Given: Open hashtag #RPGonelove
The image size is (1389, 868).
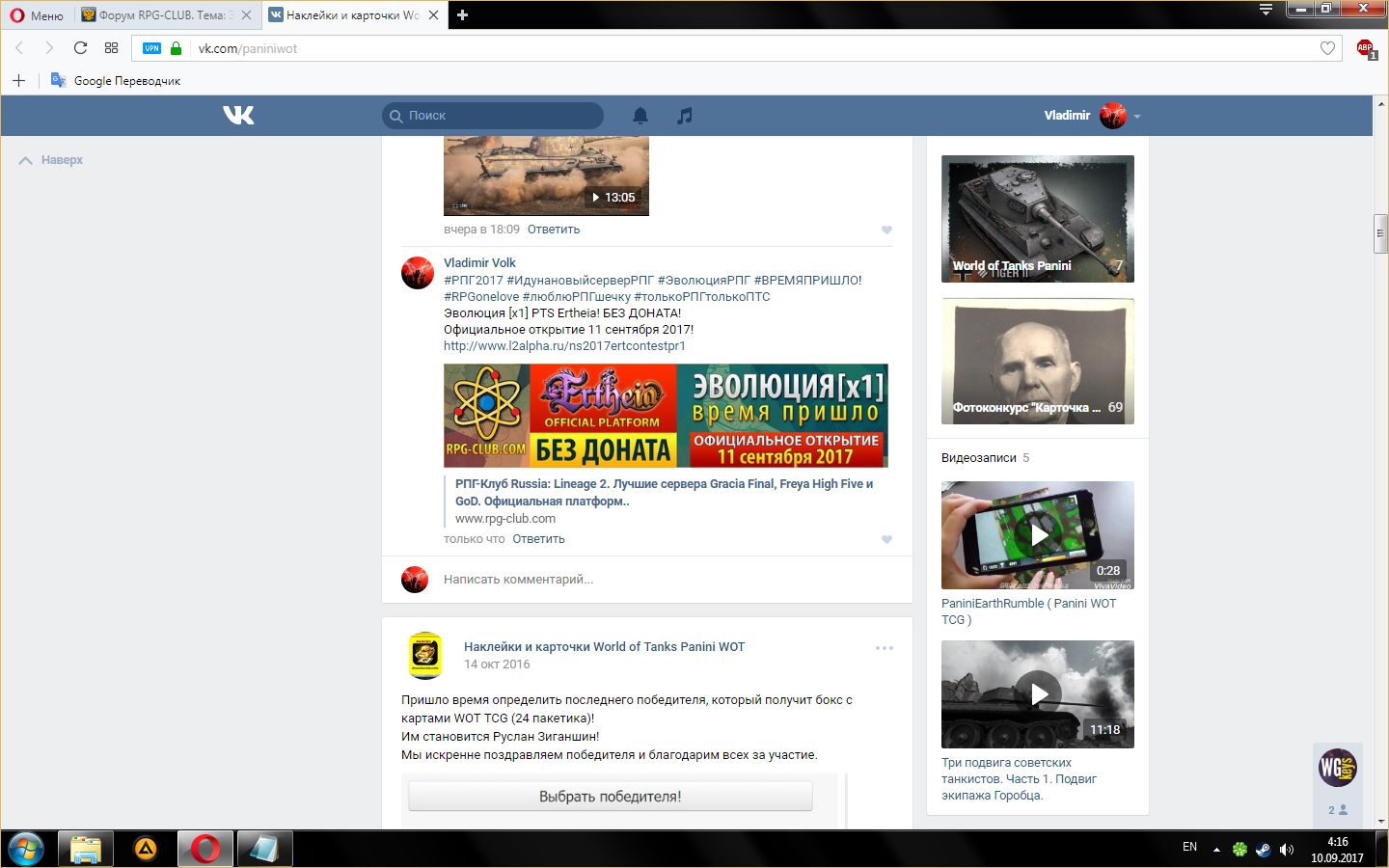Looking at the screenshot, I should (481, 296).
